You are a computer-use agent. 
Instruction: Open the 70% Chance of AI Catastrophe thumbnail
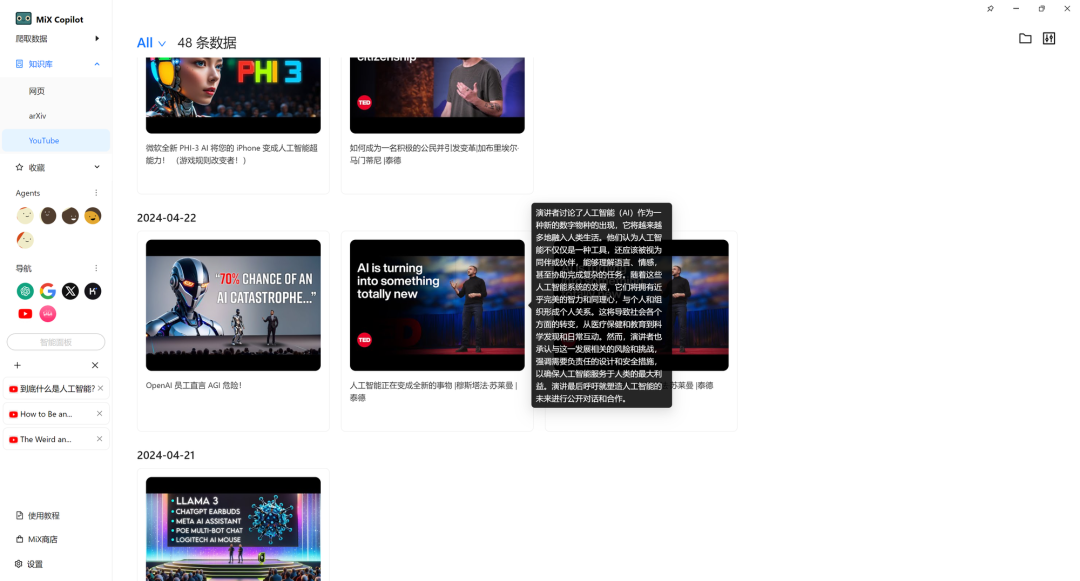(233, 305)
